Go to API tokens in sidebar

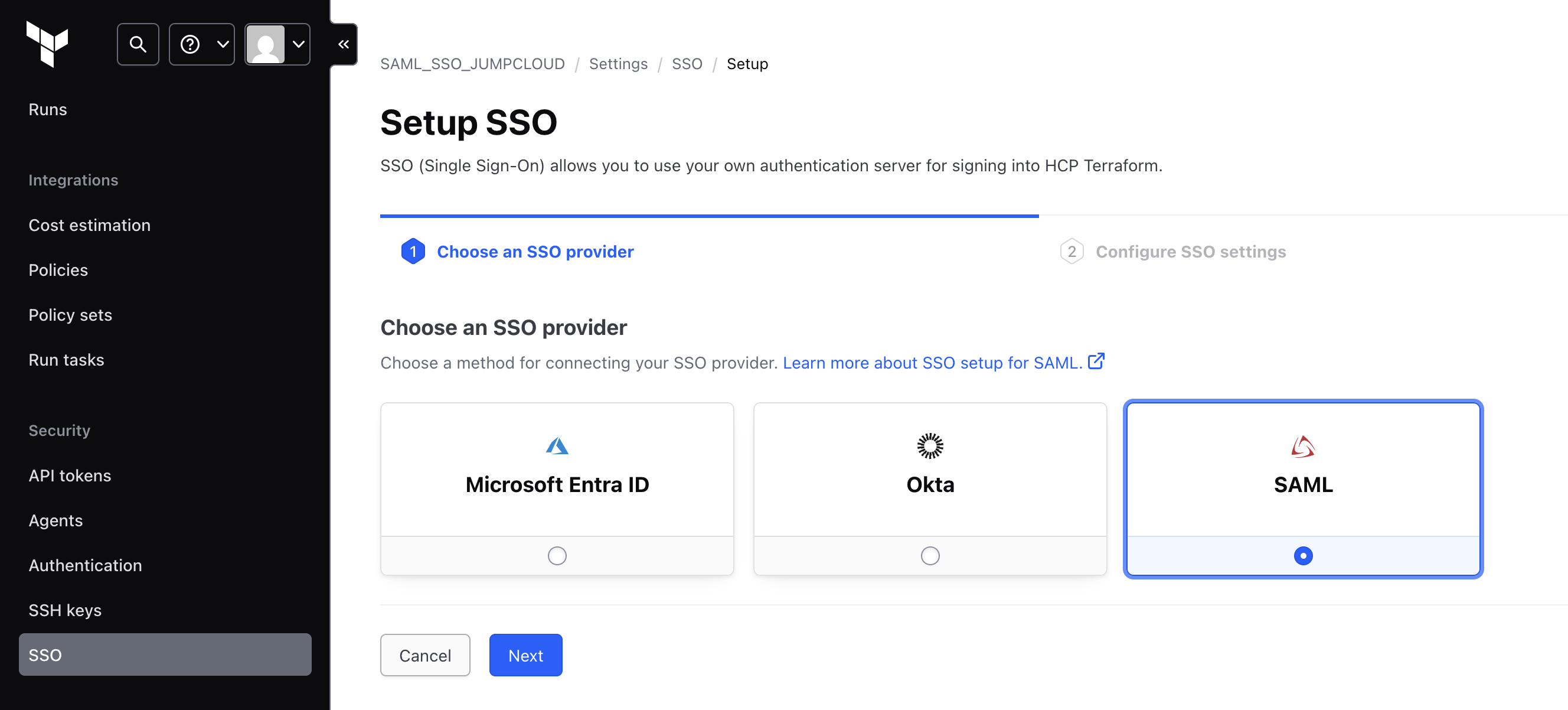tap(70, 475)
